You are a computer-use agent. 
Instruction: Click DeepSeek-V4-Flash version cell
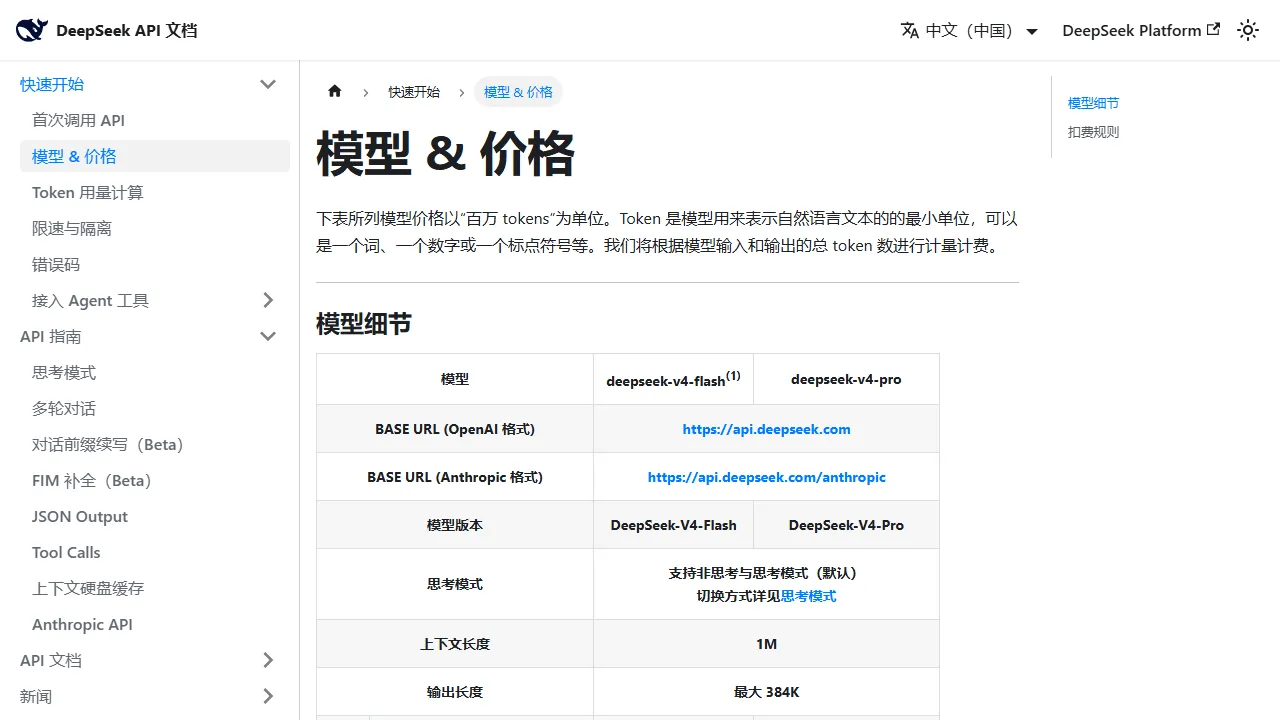(x=673, y=525)
